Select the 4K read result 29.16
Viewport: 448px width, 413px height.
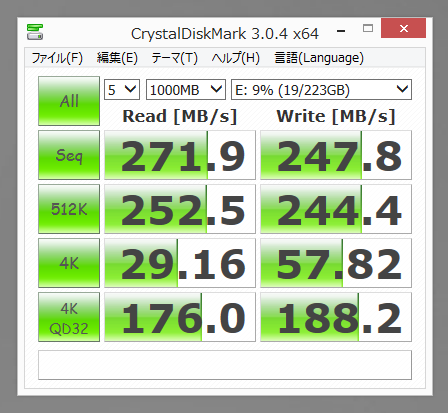coord(180,263)
